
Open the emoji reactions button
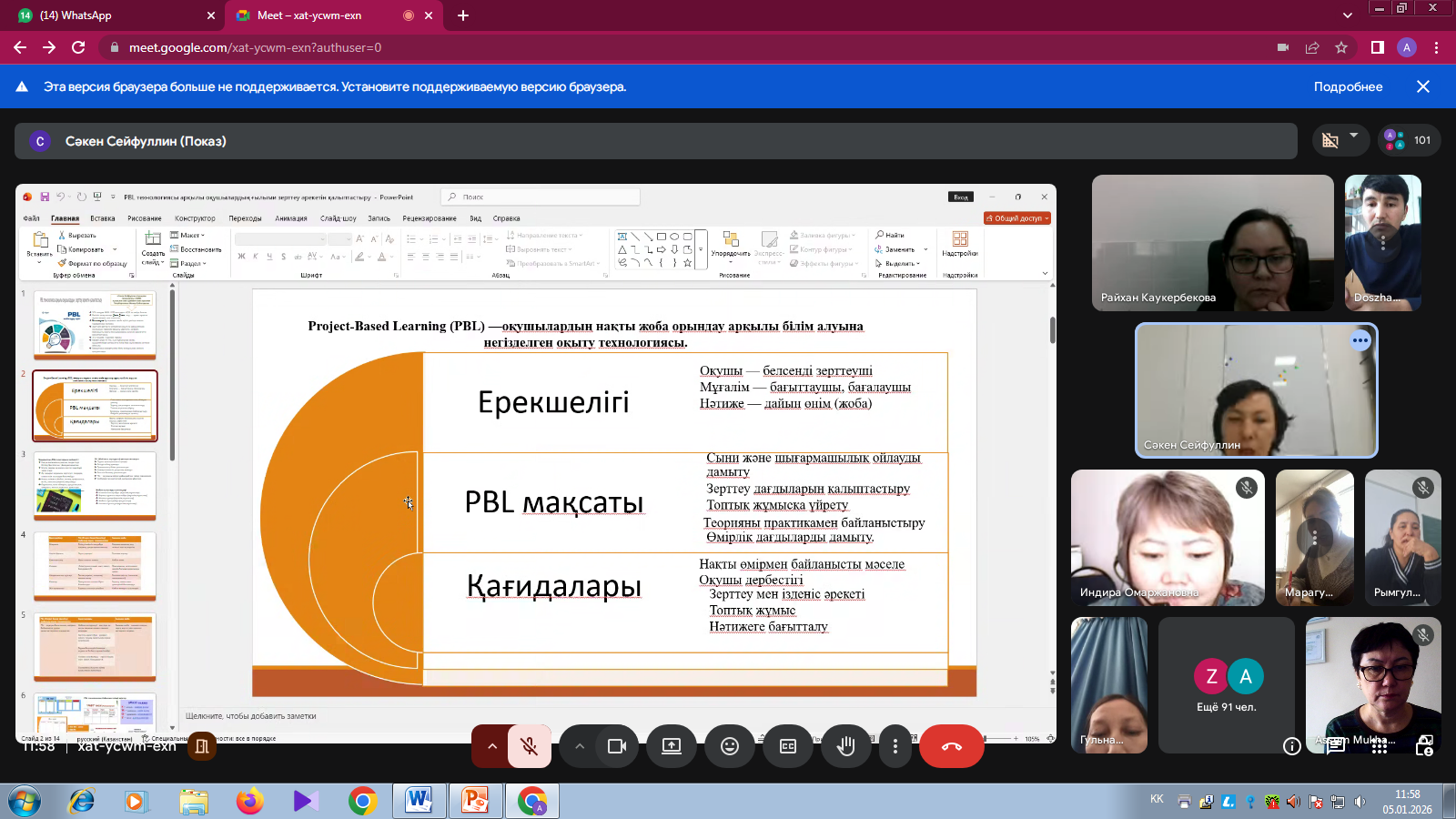pyautogui.click(x=730, y=746)
